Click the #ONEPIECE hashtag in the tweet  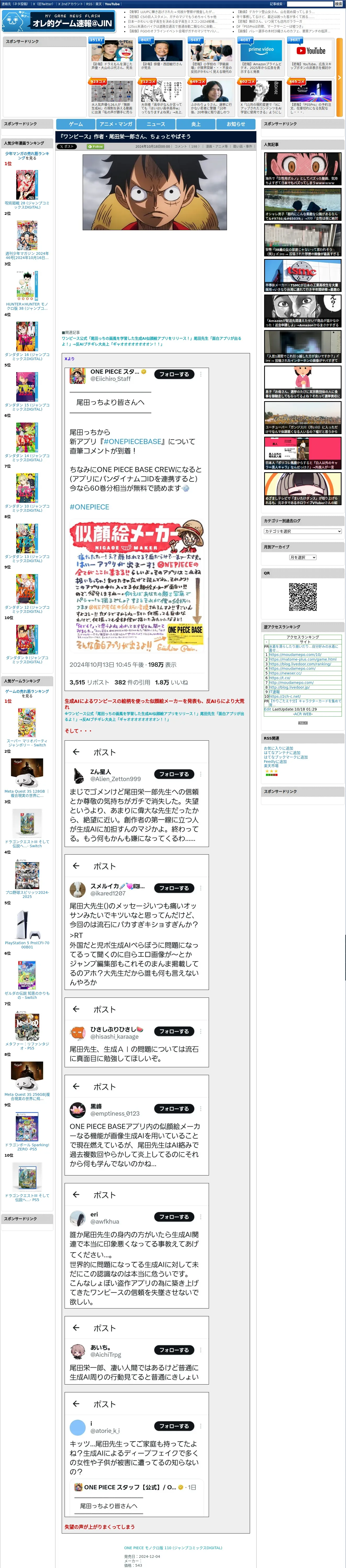pos(89,507)
